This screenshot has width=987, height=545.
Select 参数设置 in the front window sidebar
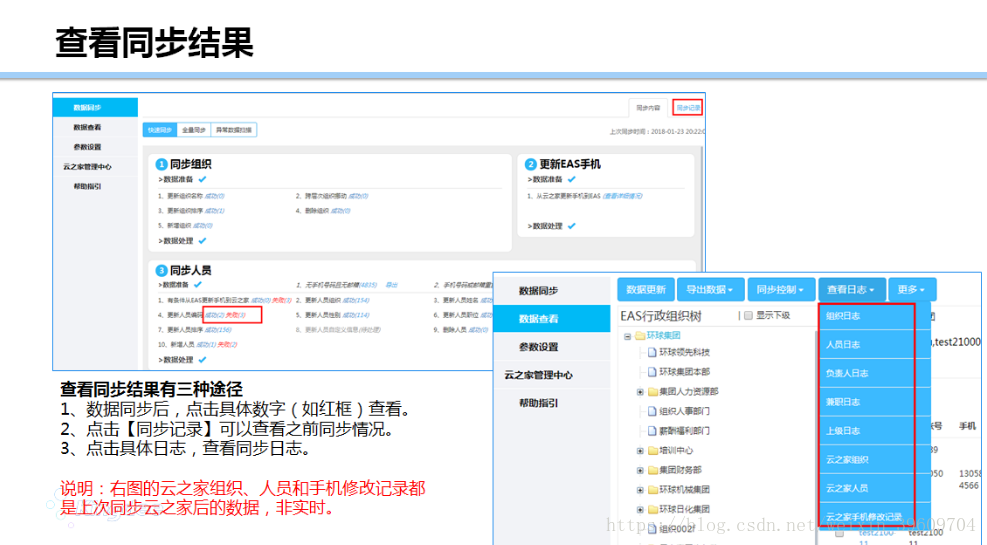click(x=552, y=347)
